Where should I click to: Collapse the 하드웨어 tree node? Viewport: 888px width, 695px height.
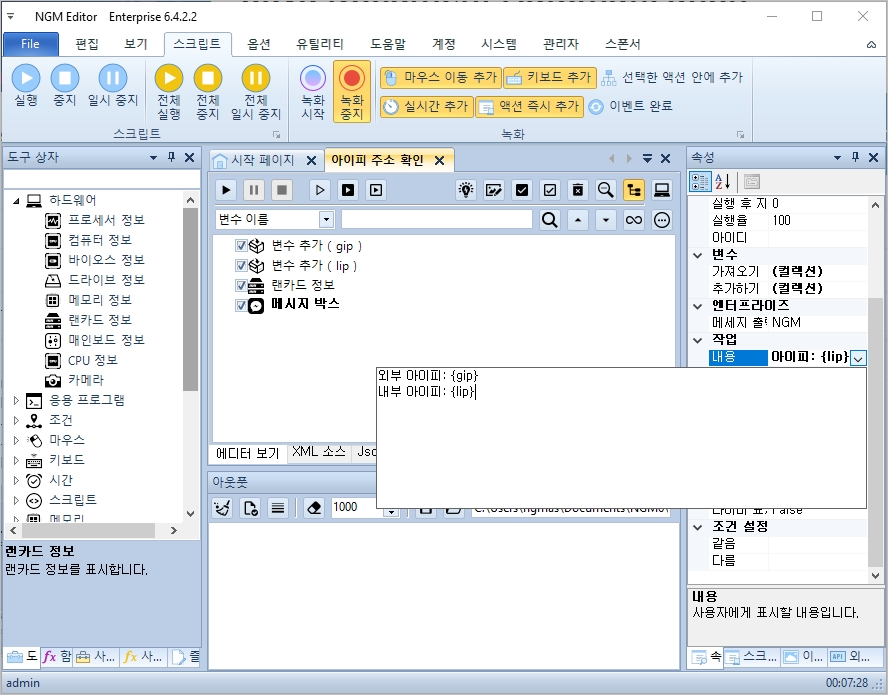[16, 201]
